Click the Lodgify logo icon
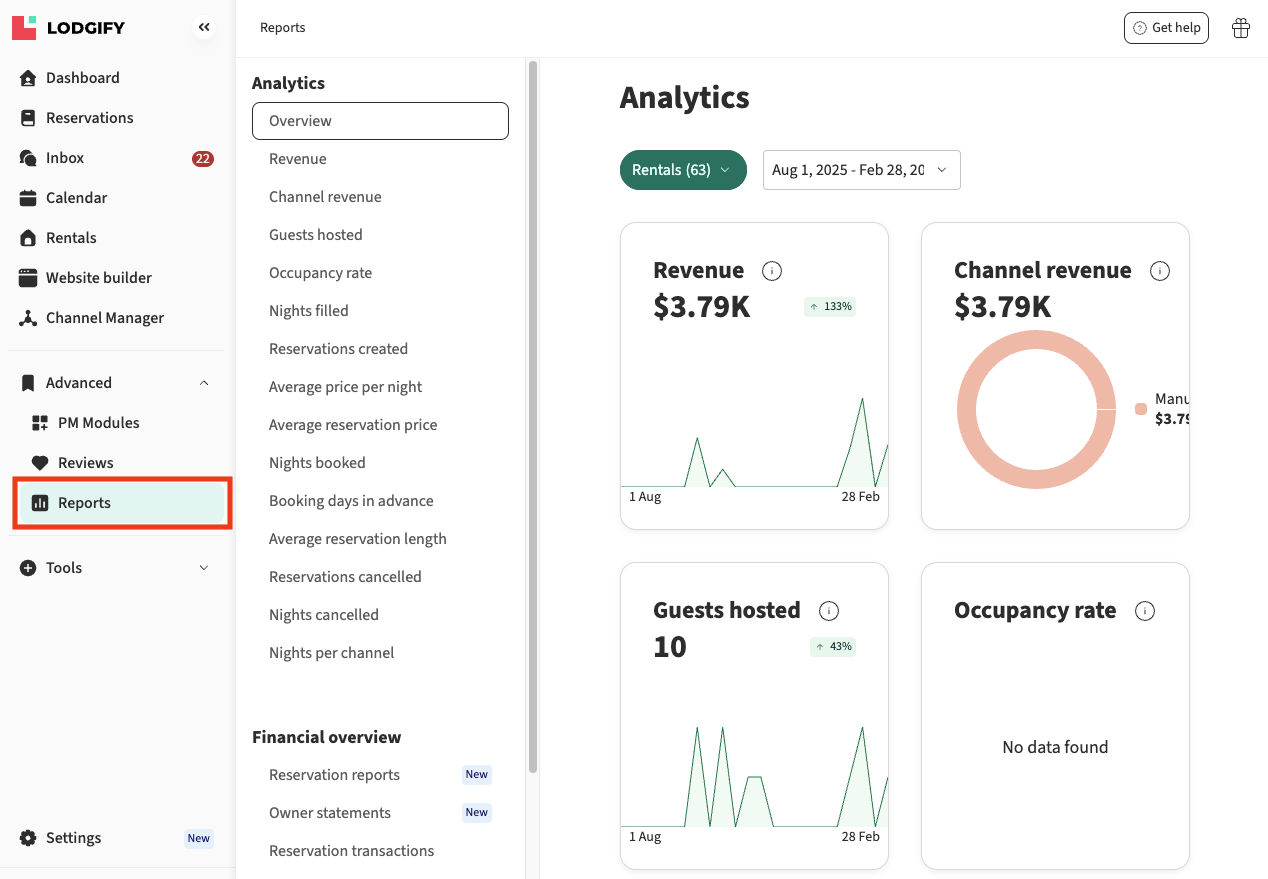The image size is (1268, 879). [24, 28]
